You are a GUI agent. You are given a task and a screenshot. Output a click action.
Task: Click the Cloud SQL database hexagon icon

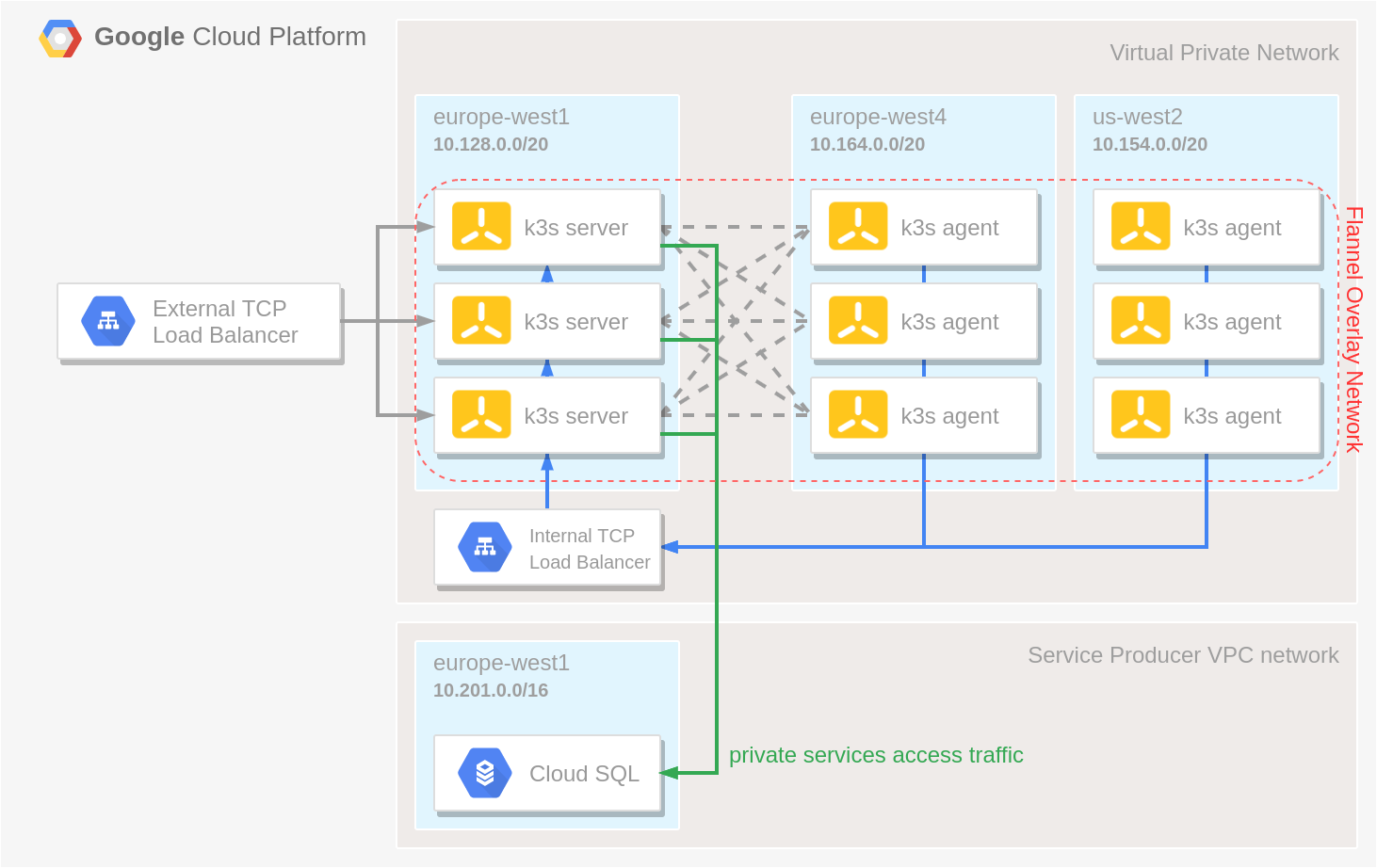[x=485, y=773]
